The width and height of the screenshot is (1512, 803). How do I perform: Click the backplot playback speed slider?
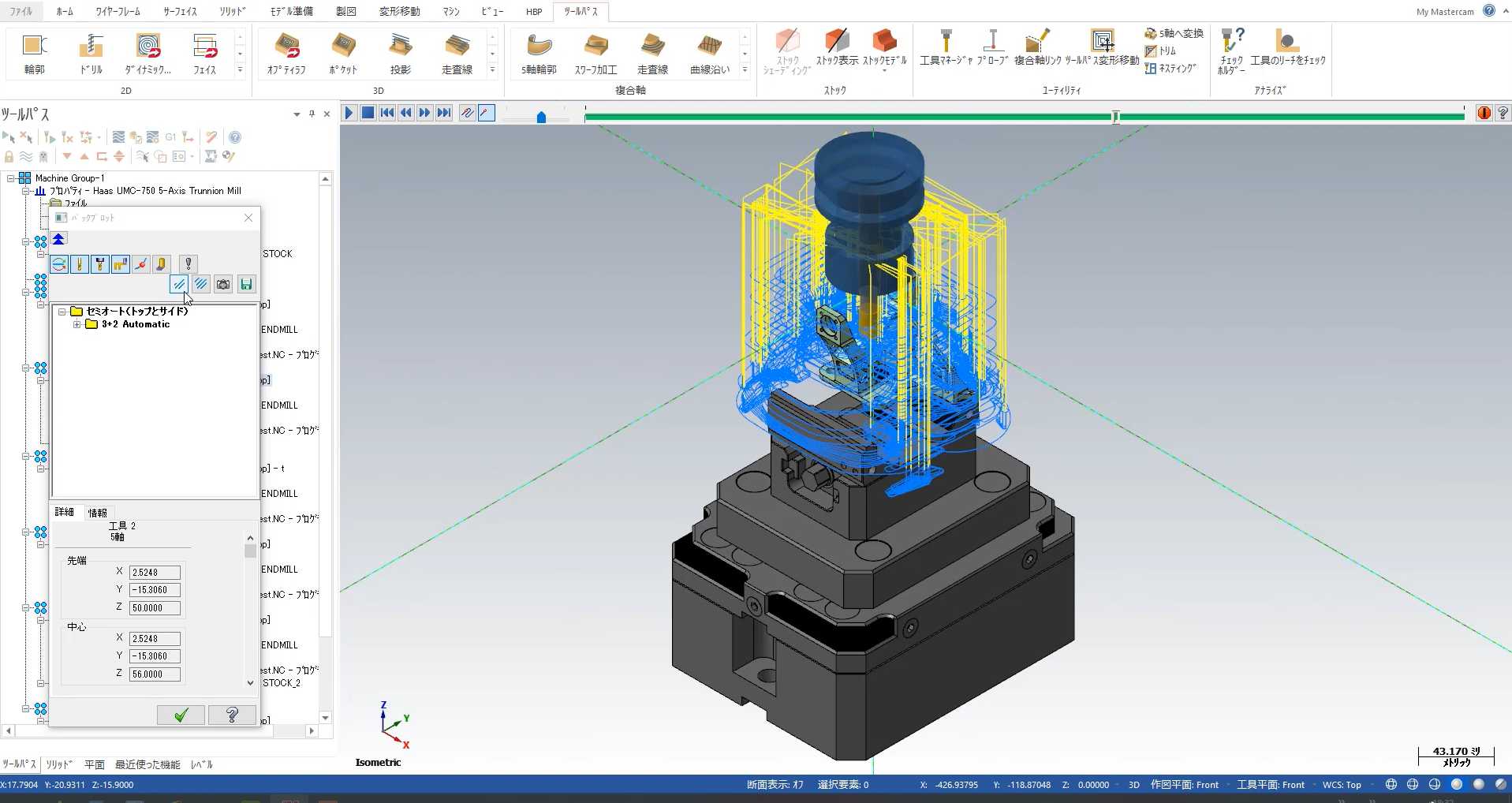pos(539,117)
